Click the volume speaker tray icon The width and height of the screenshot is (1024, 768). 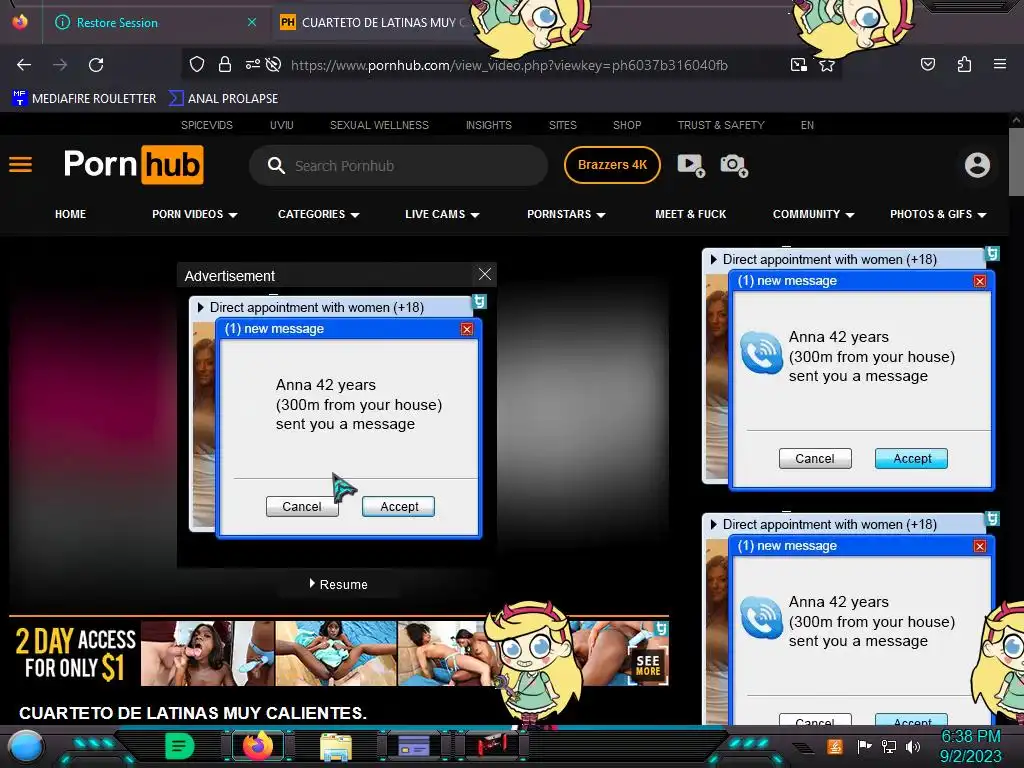tap(913, 746)
